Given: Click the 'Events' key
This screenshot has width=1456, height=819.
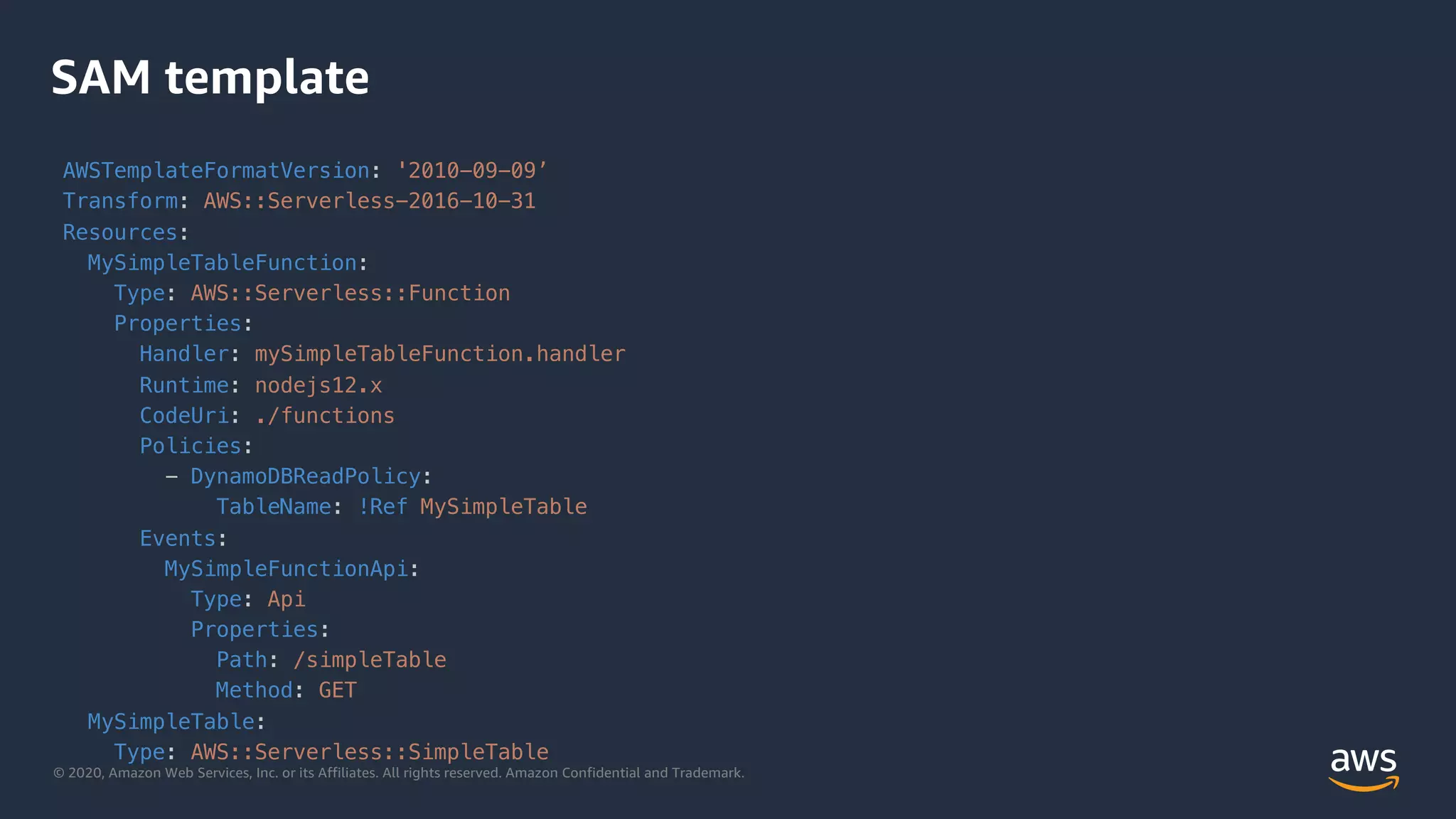Looking at the screenshot, I should (x=178, y=539).
